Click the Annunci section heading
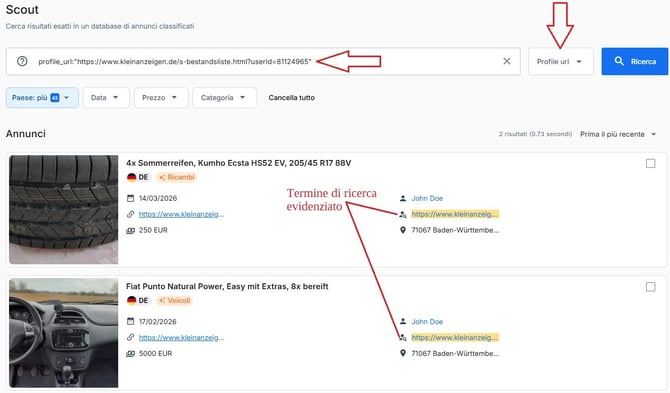670x393 pixels. [26, 134]
